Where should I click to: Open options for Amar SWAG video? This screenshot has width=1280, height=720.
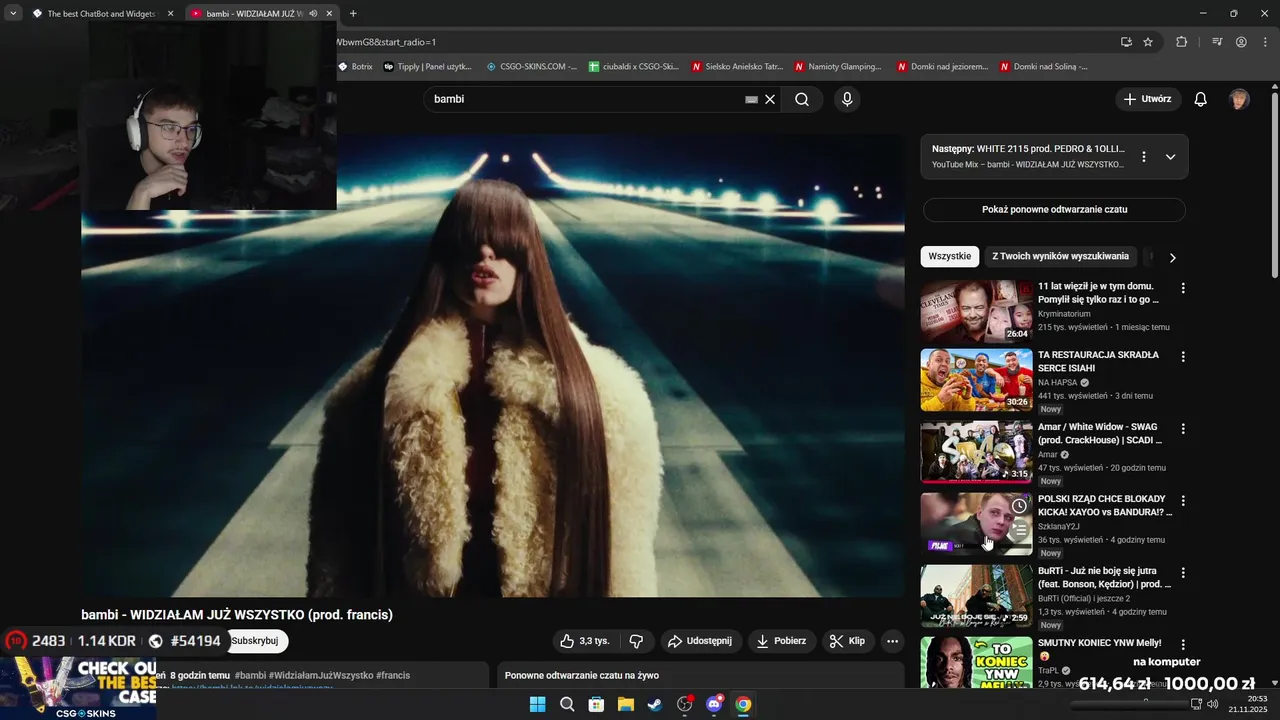click(x=1183, y=428)
